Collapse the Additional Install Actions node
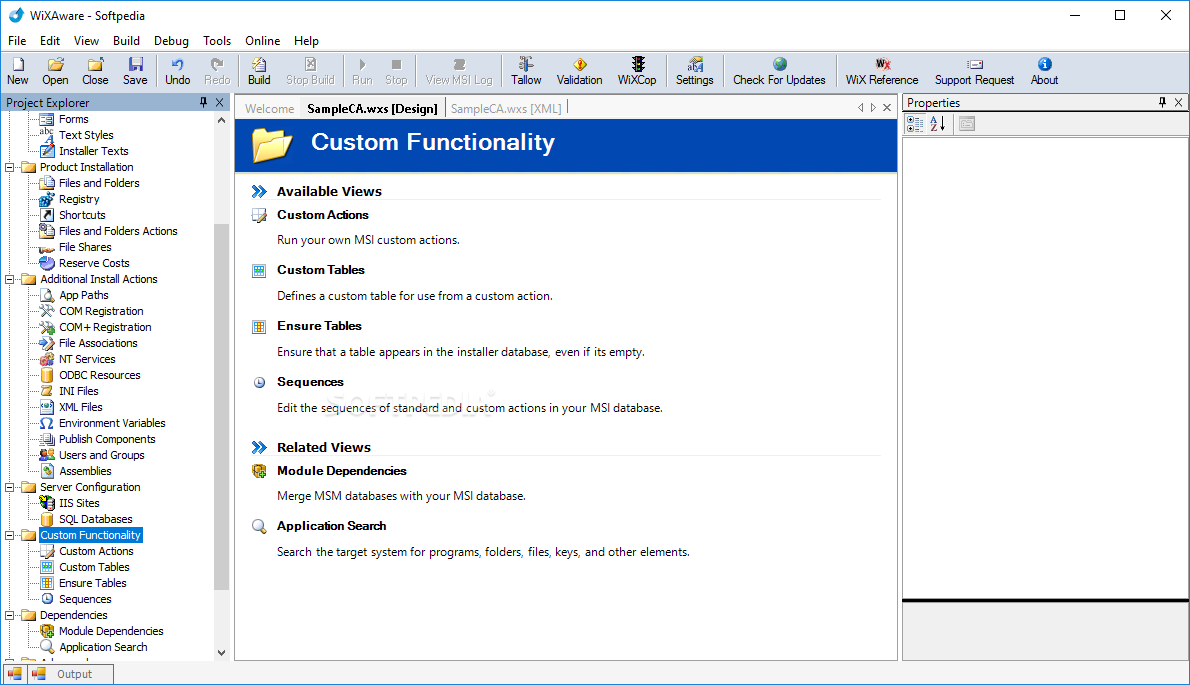Image resolution: width=1190 pixels, height=685 pixels. click(10, 279)
